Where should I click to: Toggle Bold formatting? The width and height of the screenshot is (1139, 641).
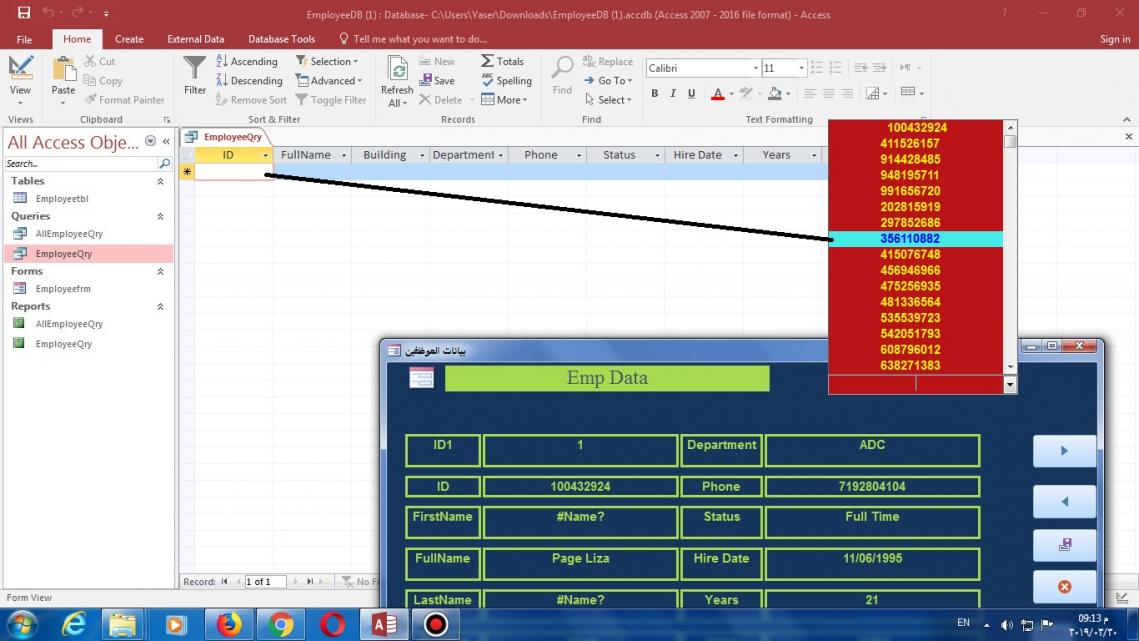point(654,93)
